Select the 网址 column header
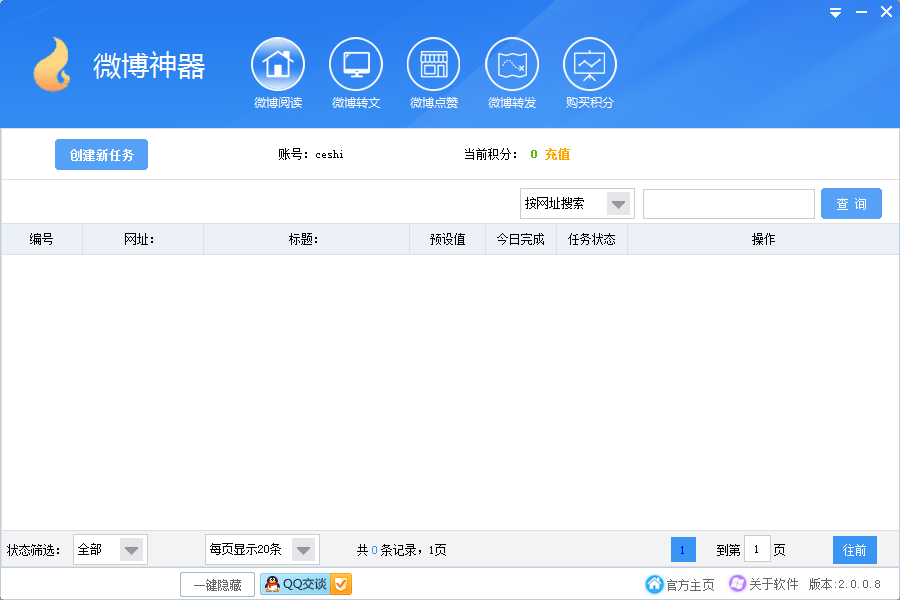This screenshot has height=600, width=900. [x=142, y=238]
